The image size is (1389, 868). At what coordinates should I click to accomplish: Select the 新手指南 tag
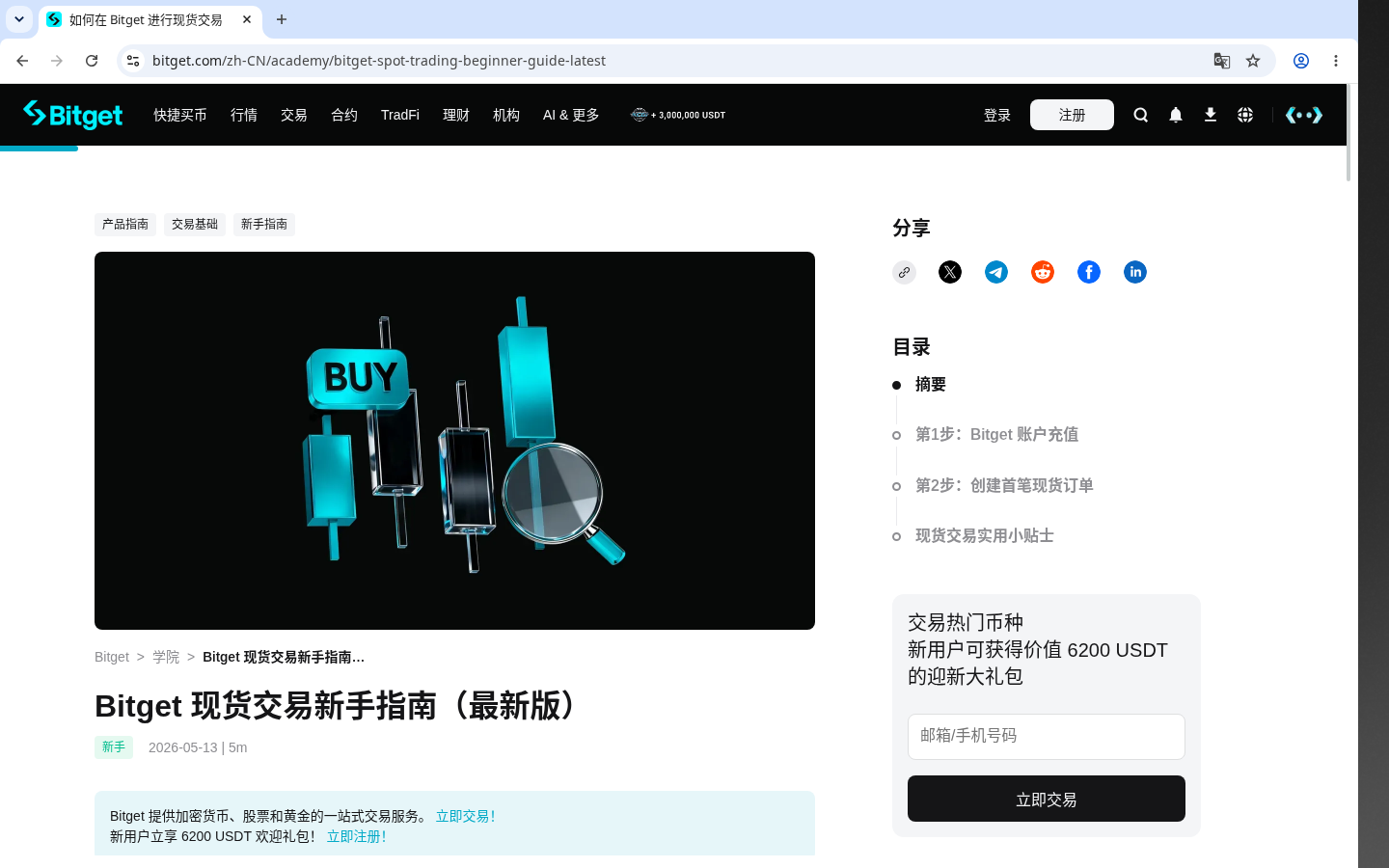(x=264, y=225)
